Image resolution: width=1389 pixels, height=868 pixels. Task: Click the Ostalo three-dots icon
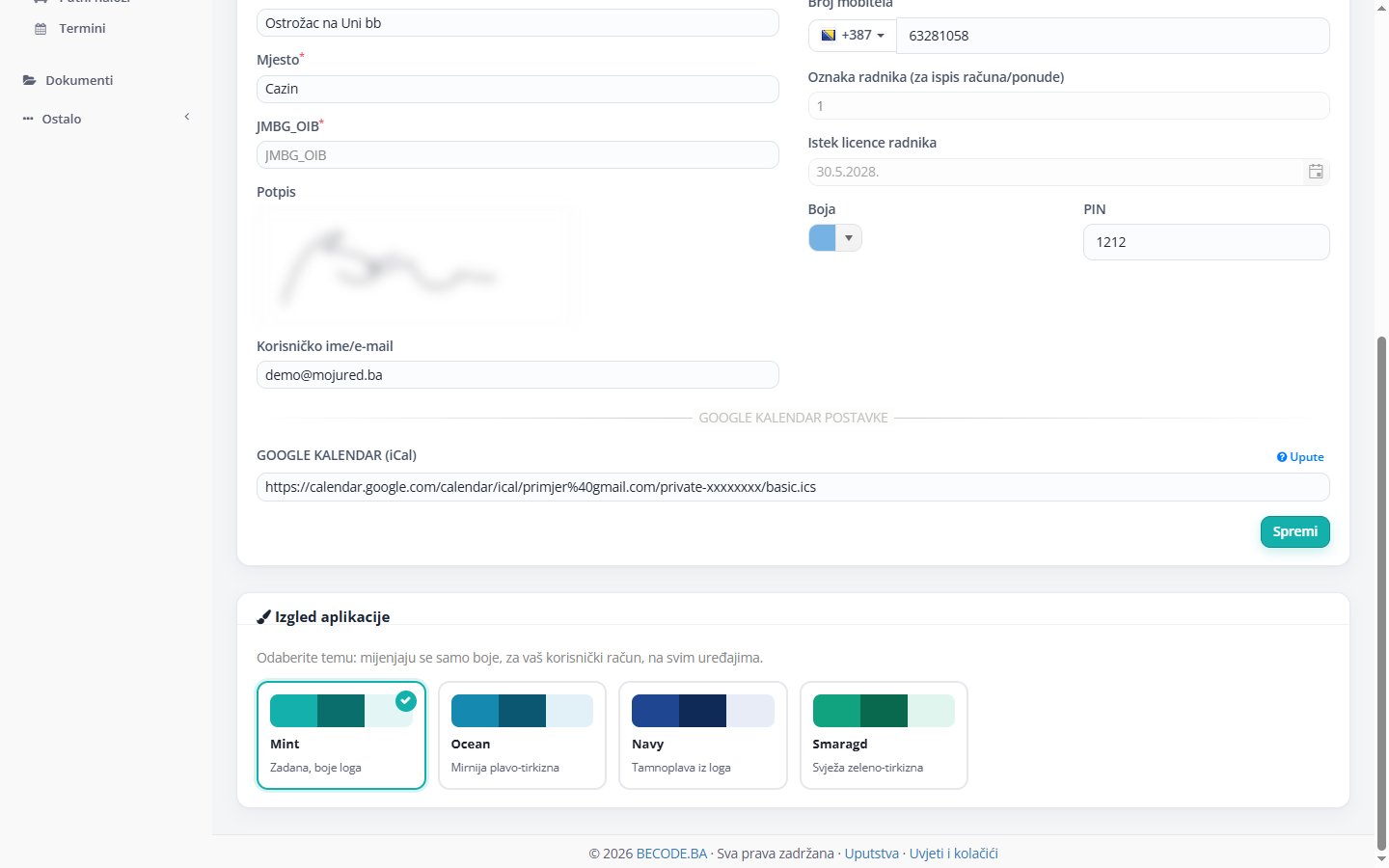point(28,119)
